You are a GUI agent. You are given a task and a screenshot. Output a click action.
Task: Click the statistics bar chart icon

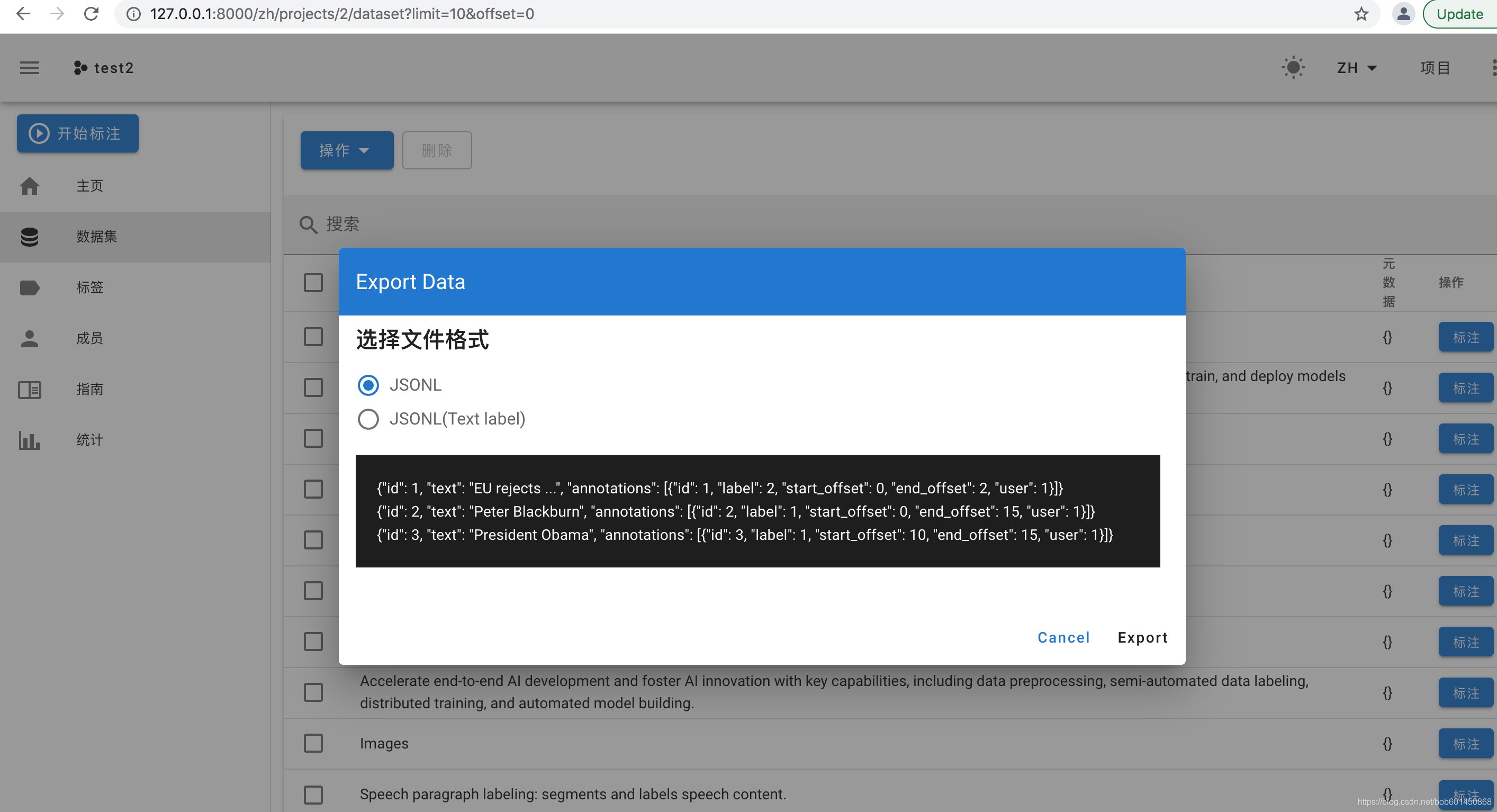click(x=30, y=440)
